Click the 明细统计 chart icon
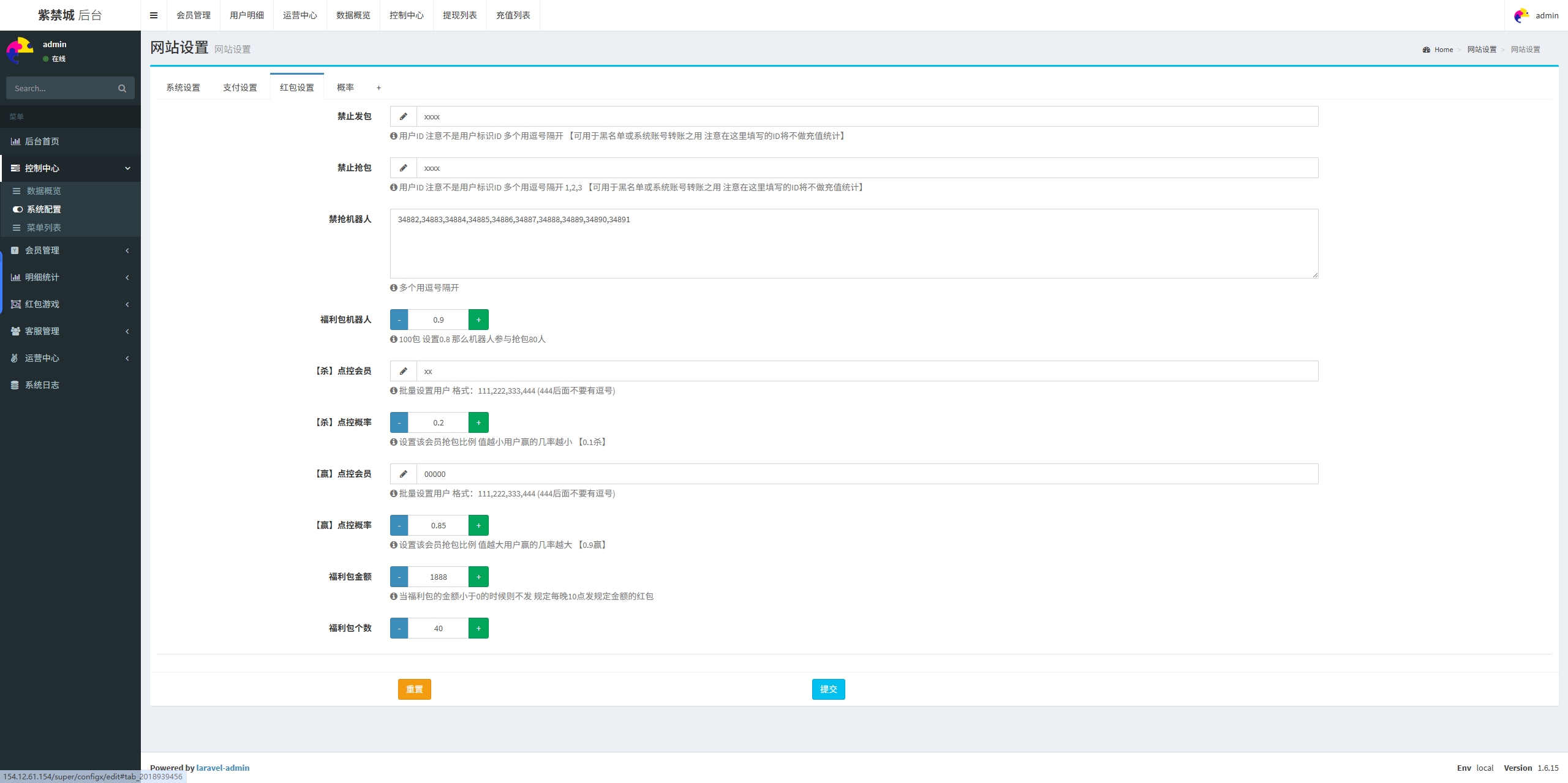 point(15,277)
